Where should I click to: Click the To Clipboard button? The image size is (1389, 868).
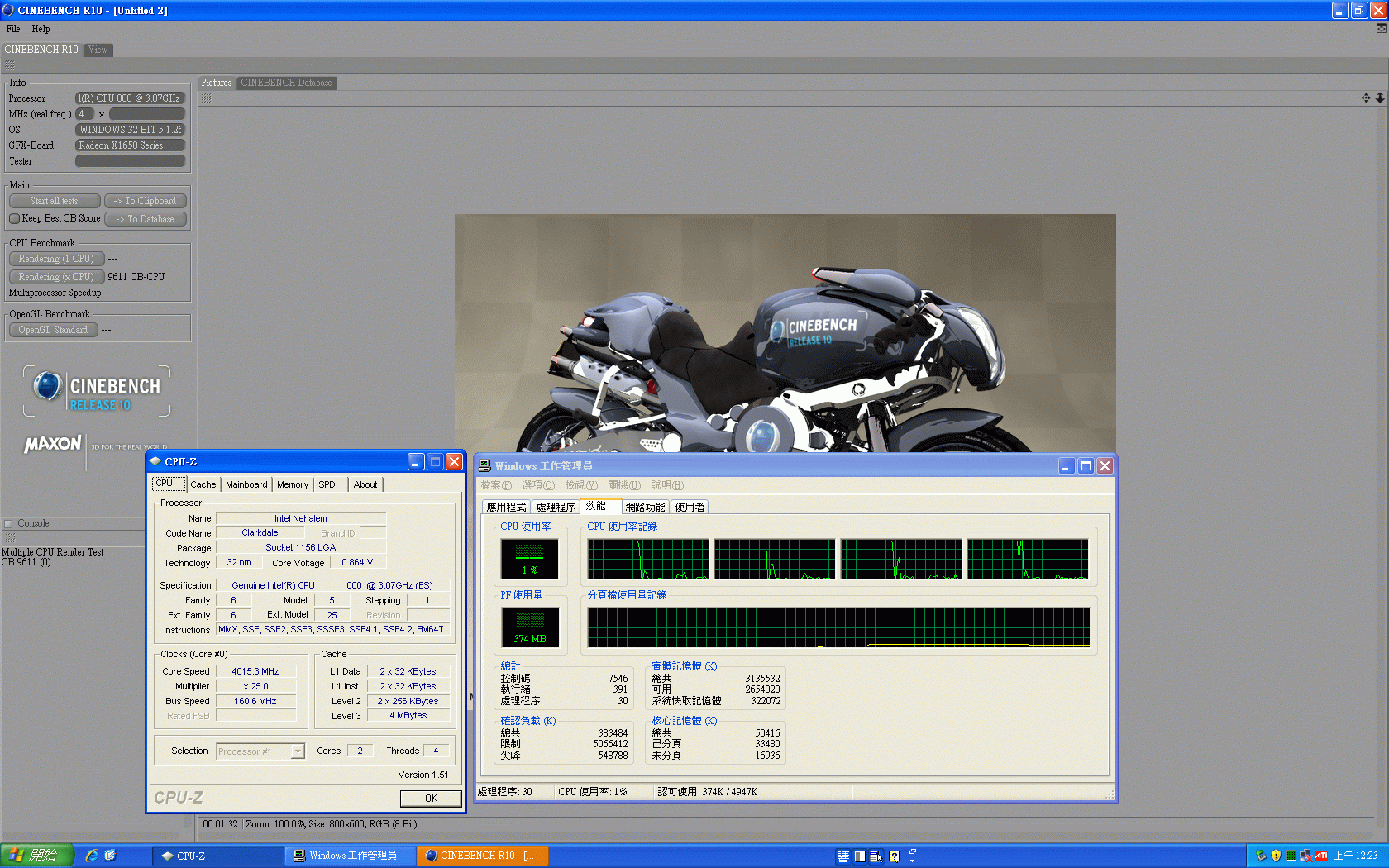pos(146,201)
